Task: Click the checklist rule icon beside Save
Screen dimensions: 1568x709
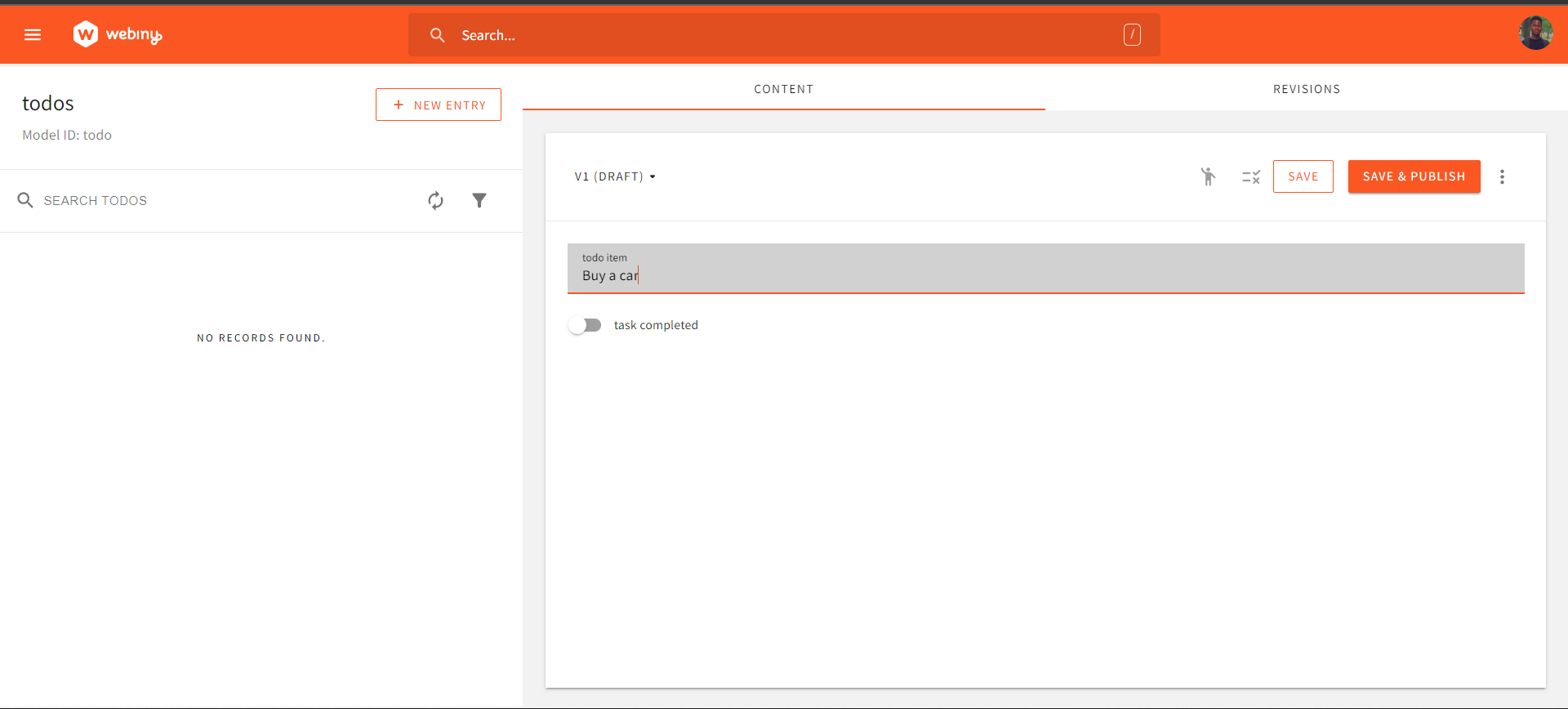Action: tap(1250, 176)
